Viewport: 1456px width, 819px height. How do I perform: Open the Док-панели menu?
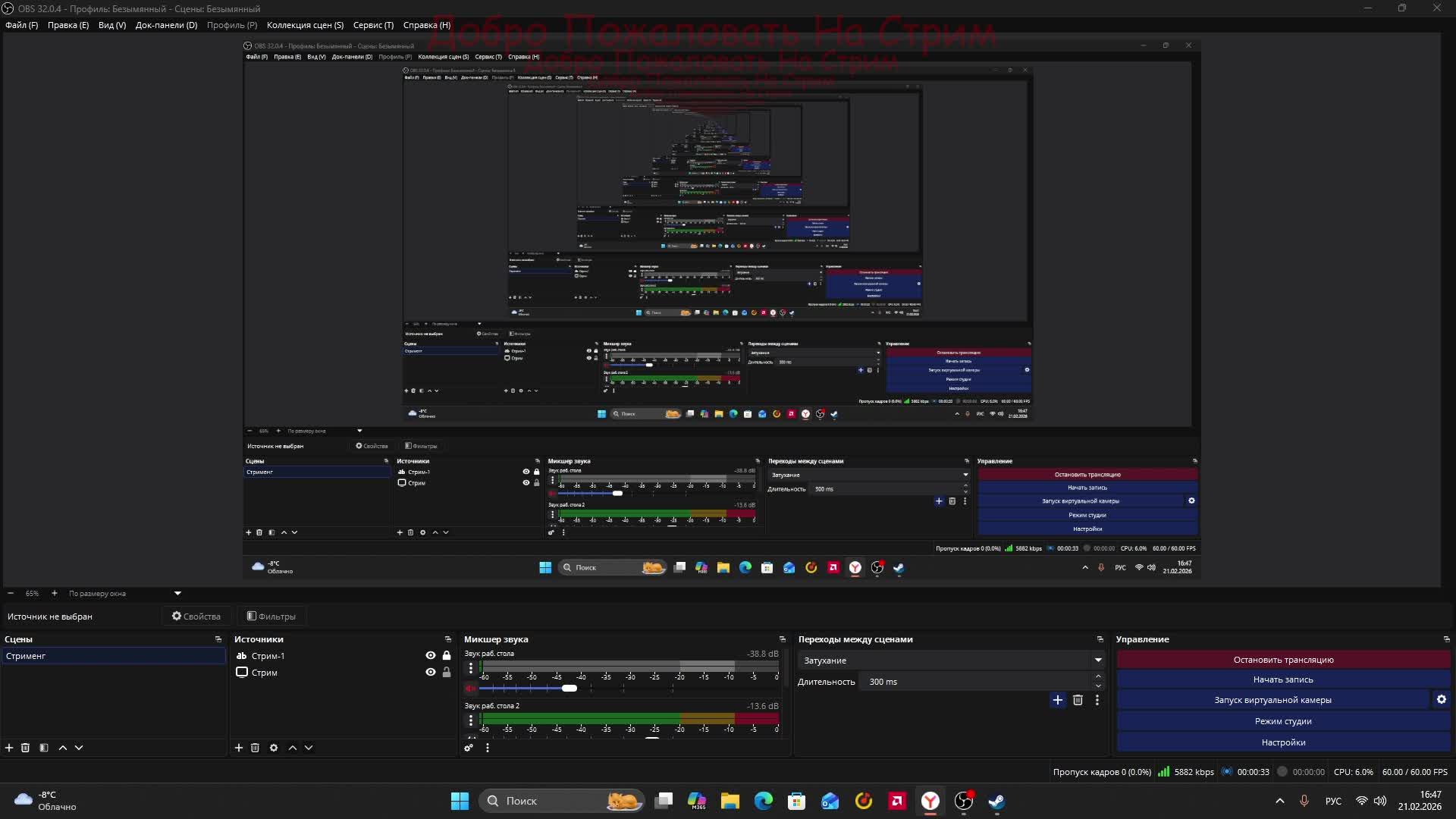click(166, 25)
